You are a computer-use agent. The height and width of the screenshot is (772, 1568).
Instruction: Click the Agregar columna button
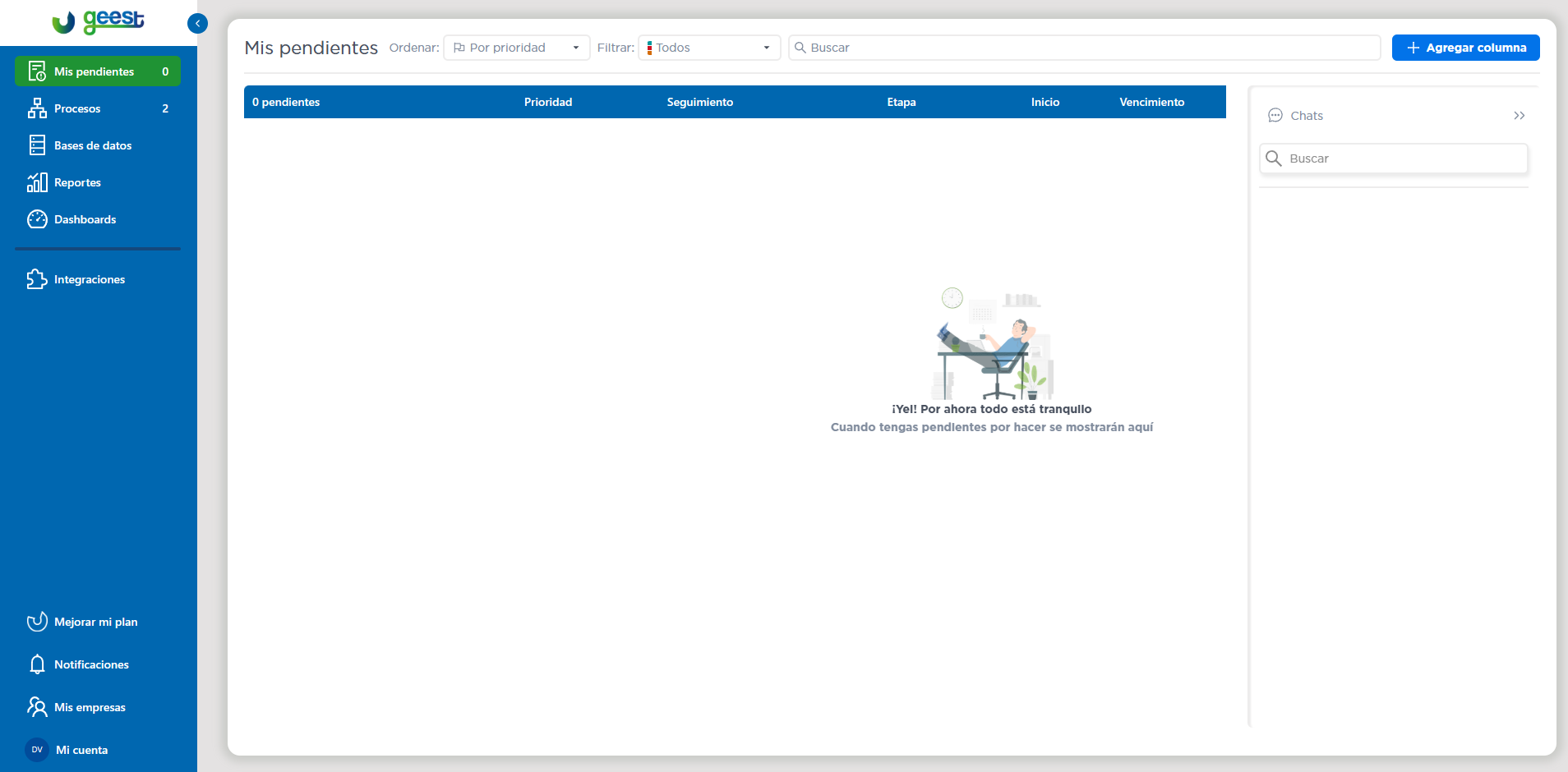pos(1465,48)
